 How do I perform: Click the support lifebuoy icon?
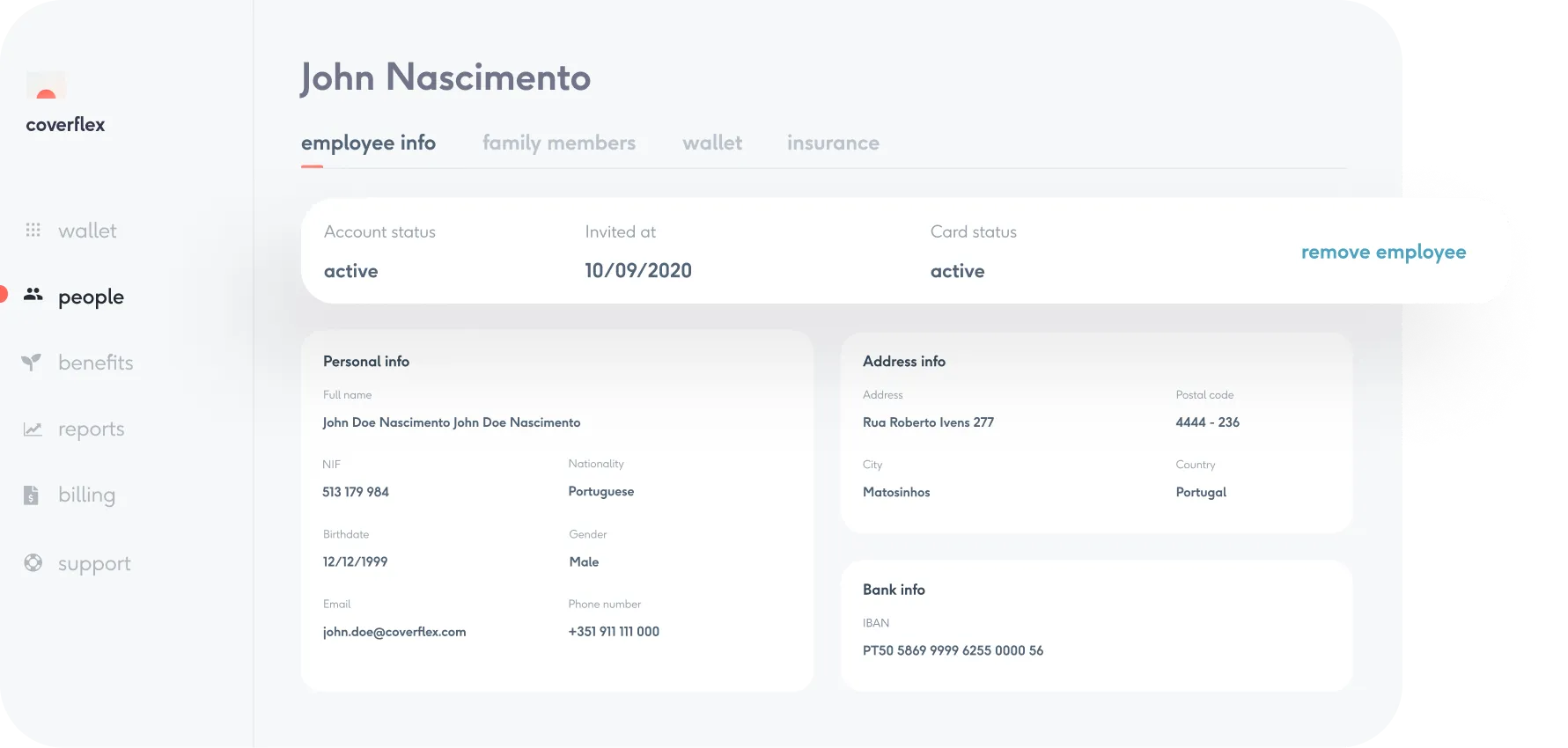[x=33, y=563]
